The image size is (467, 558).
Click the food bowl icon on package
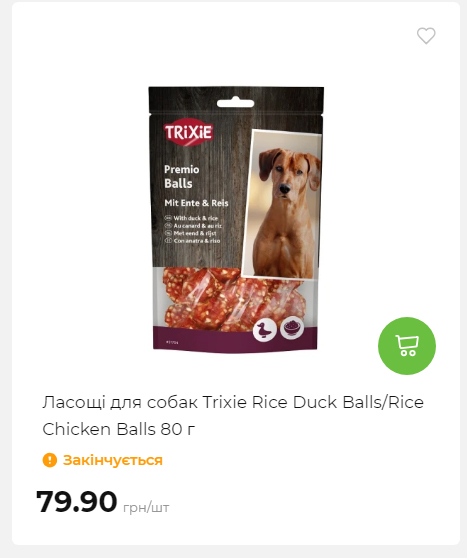(292, 328)
